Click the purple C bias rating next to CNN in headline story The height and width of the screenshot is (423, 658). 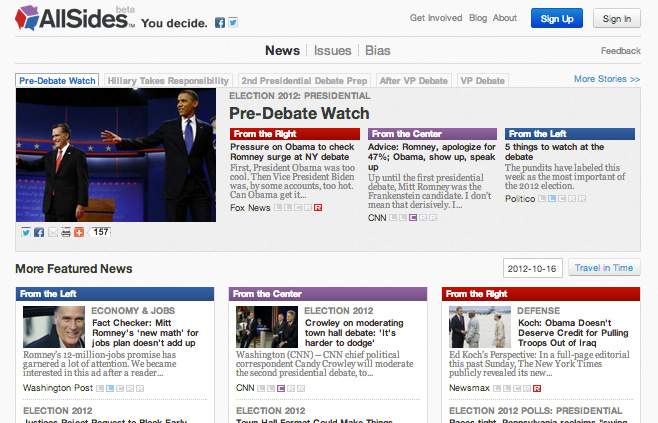pyautogui.click(x=413, y=217)
